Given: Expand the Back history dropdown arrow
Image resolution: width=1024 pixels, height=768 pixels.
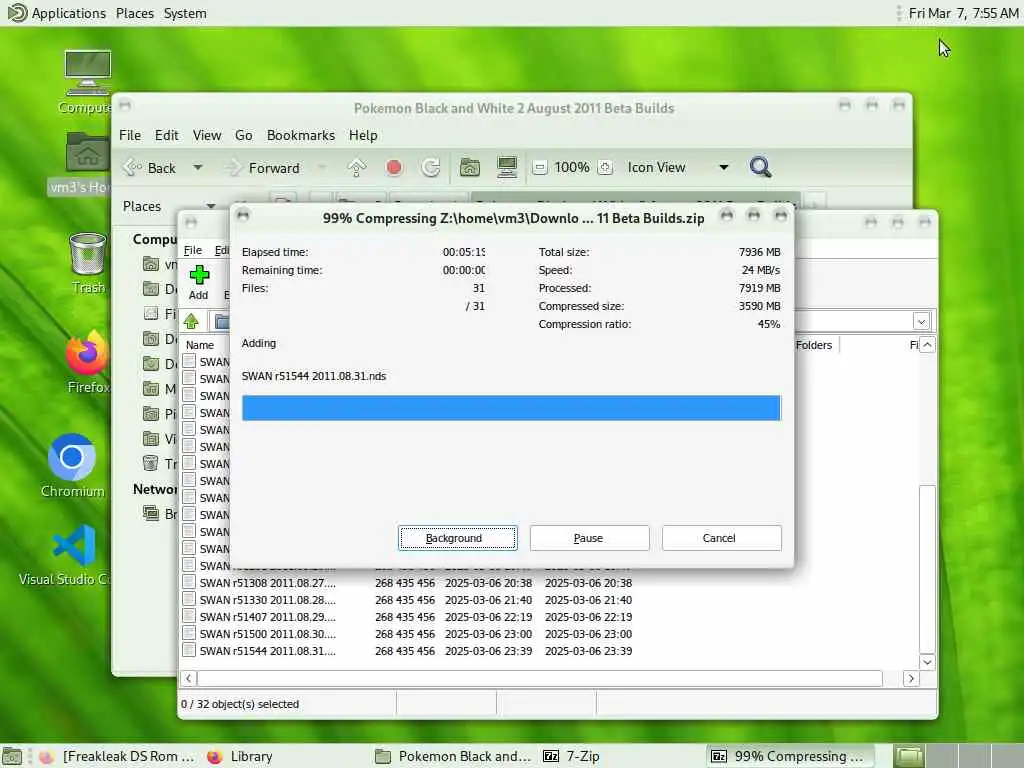Looking at the screenshot, I should pos(197,168).
